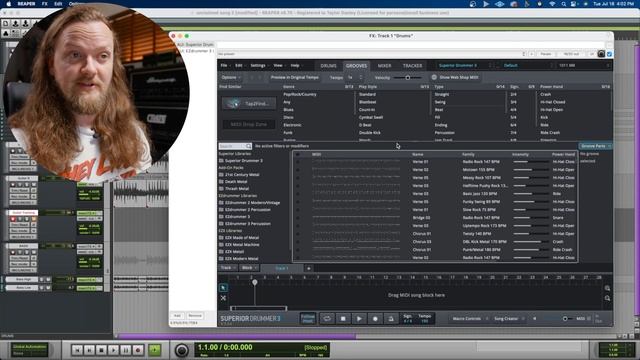Image resolution: width=640 pixels, height=360 pixels.
Task: Click the speaker volume icon in Superior Drummer
Action: [x=534, y=318]
